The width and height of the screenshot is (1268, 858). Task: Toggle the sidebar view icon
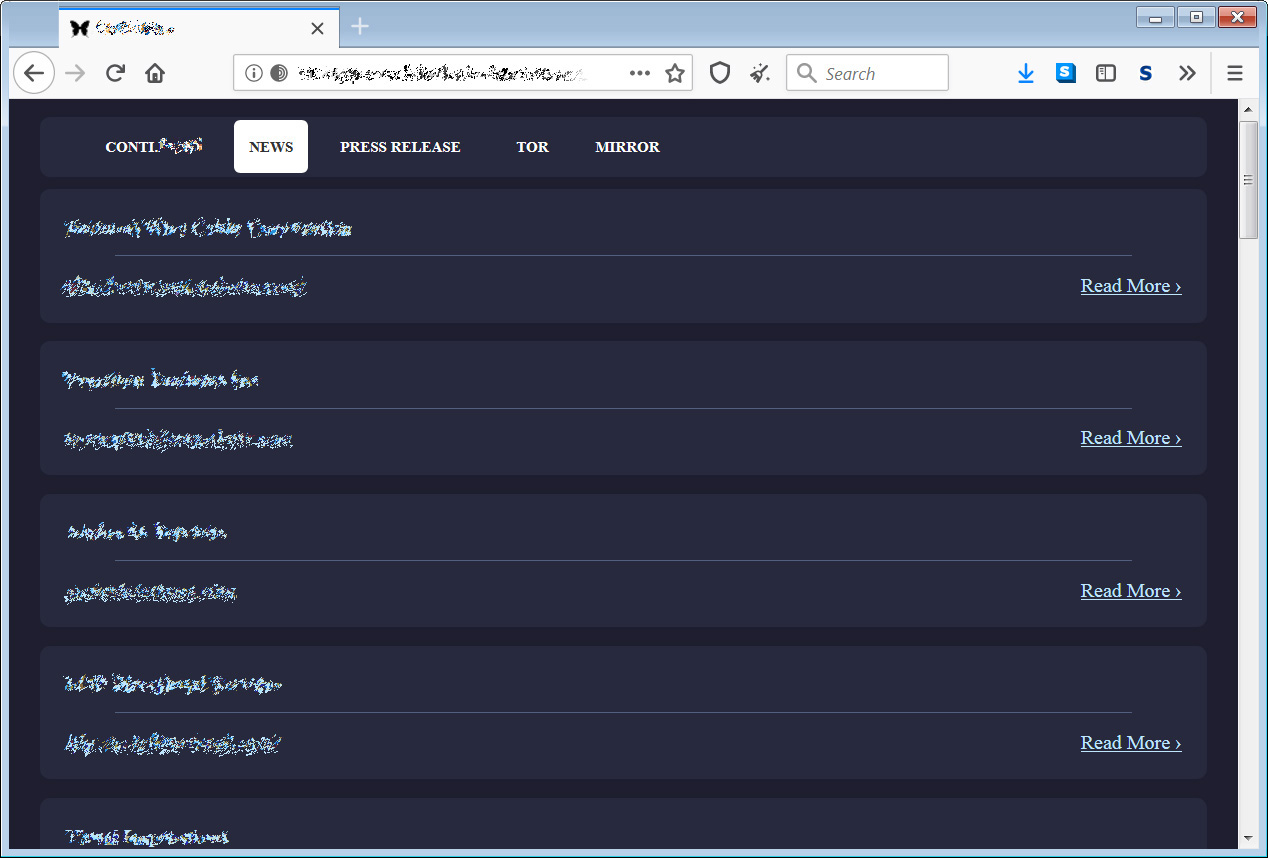[1105, 73]
